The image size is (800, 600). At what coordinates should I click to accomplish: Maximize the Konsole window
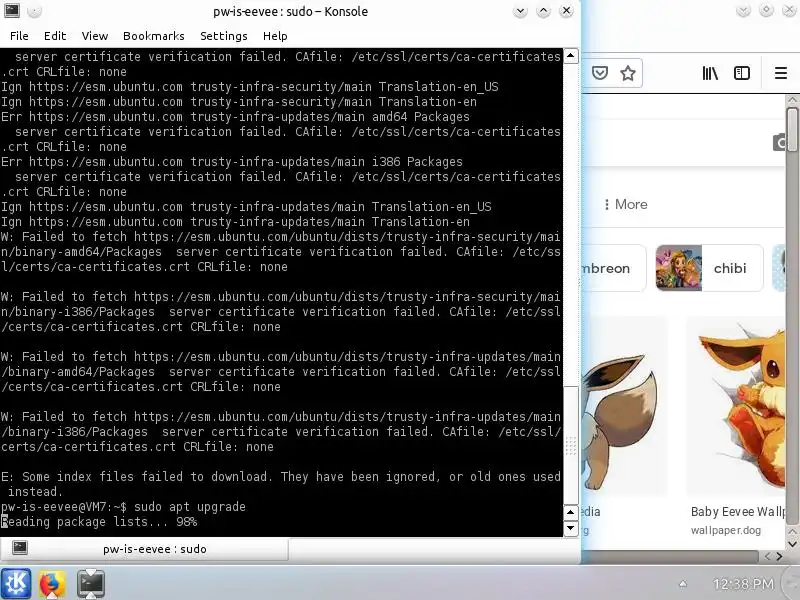coord(543,11)
